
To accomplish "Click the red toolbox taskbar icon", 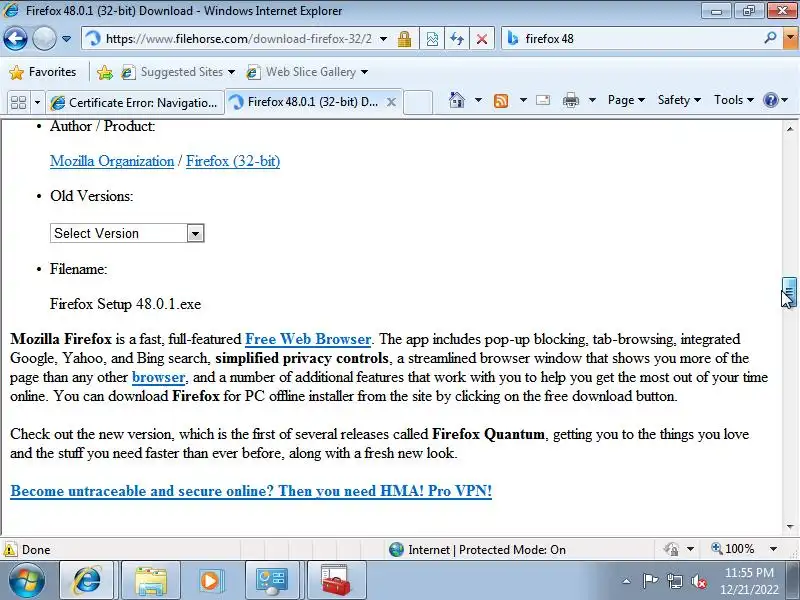I will [336, 580].
